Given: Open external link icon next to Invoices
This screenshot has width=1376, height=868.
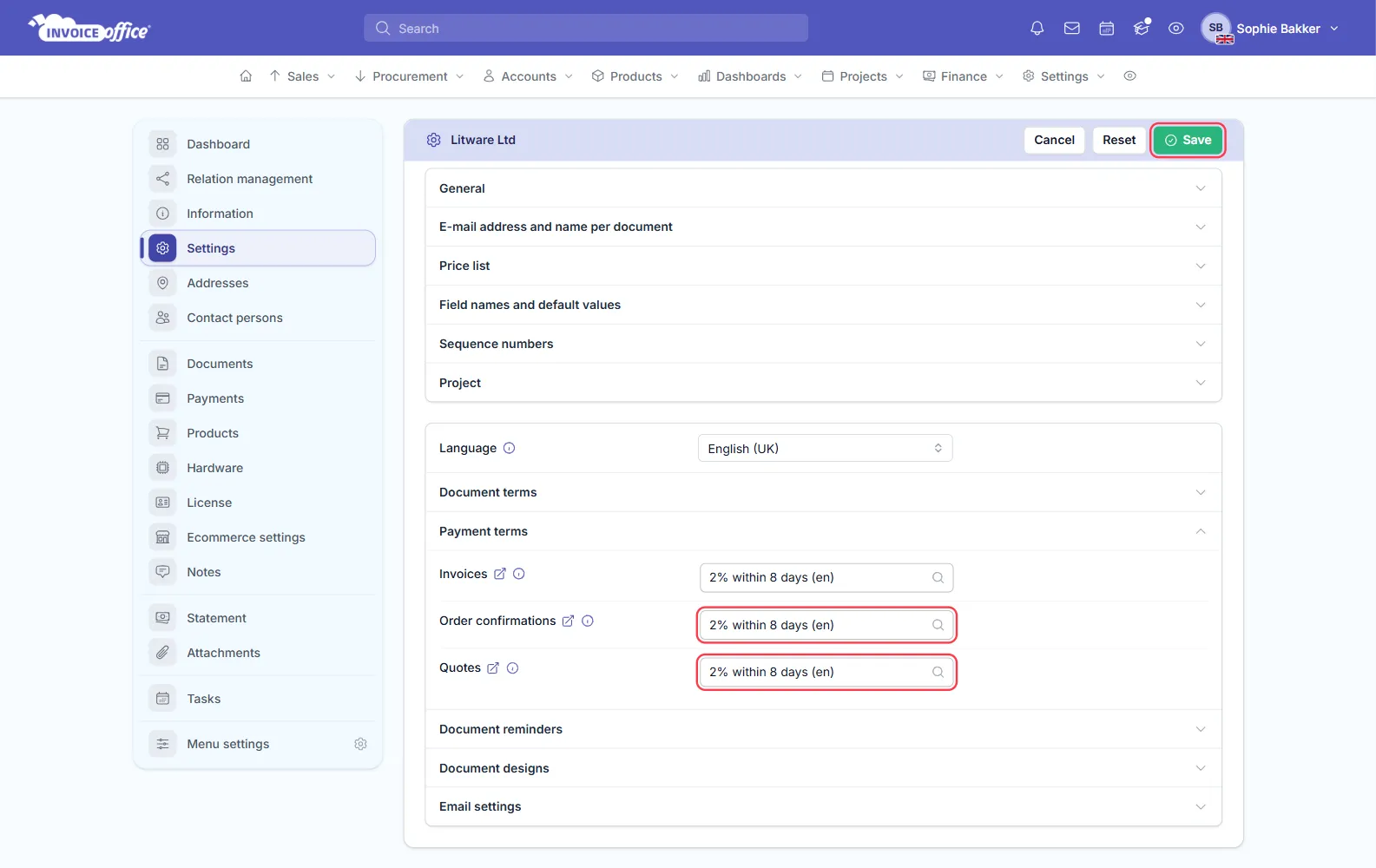Looking at the screenshot, I should tap(500, 574).
